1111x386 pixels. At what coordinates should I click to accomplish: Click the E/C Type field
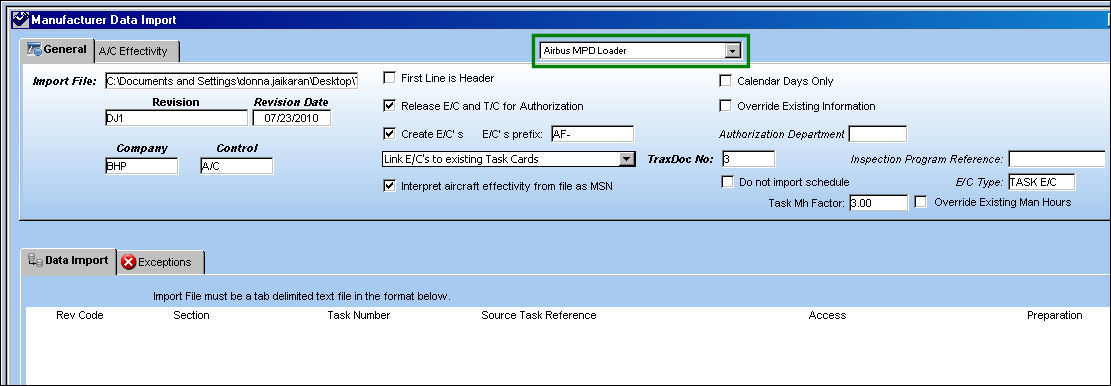tap(1041, 182)
